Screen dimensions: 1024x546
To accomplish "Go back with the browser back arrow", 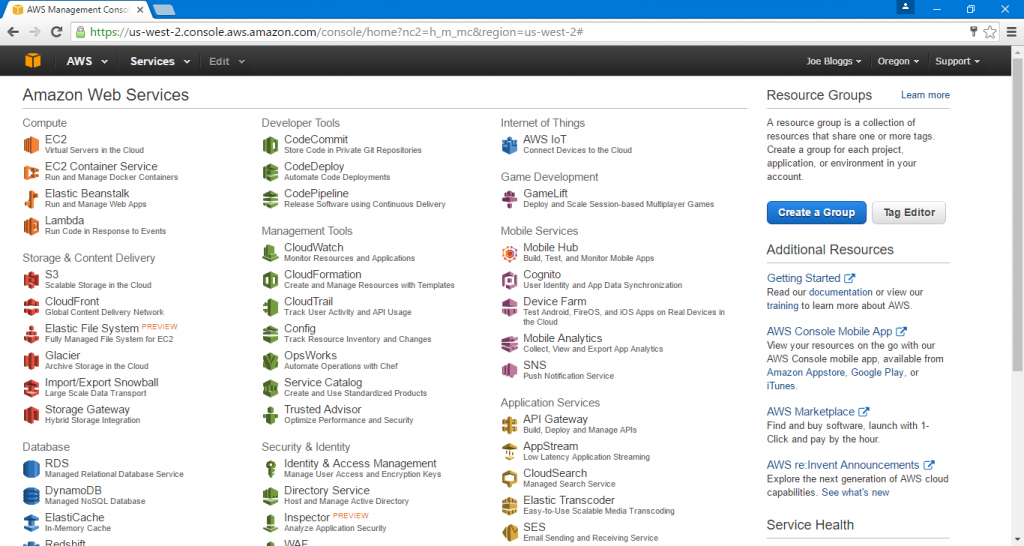I will 12,32.
